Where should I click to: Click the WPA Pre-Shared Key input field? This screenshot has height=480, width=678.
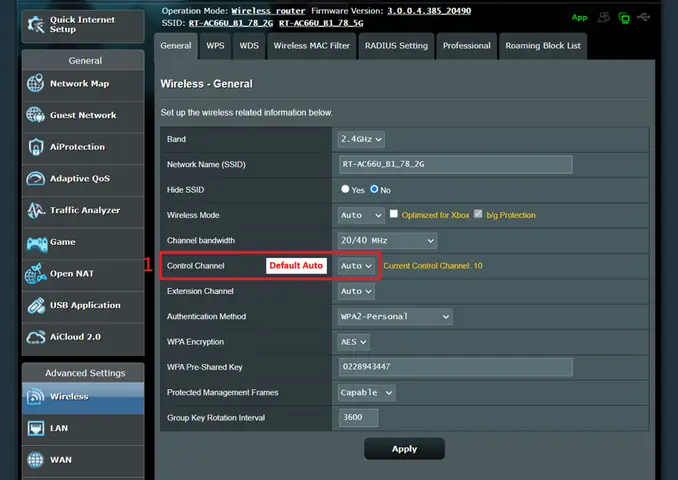[456, 367]
